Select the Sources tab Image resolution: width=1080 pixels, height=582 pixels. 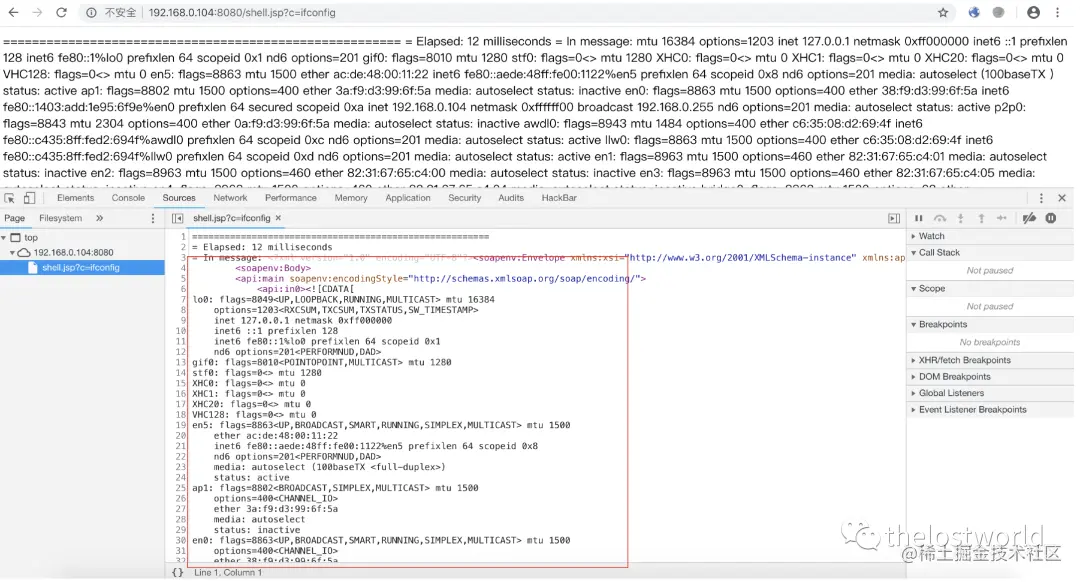click(x=179, y=198)
